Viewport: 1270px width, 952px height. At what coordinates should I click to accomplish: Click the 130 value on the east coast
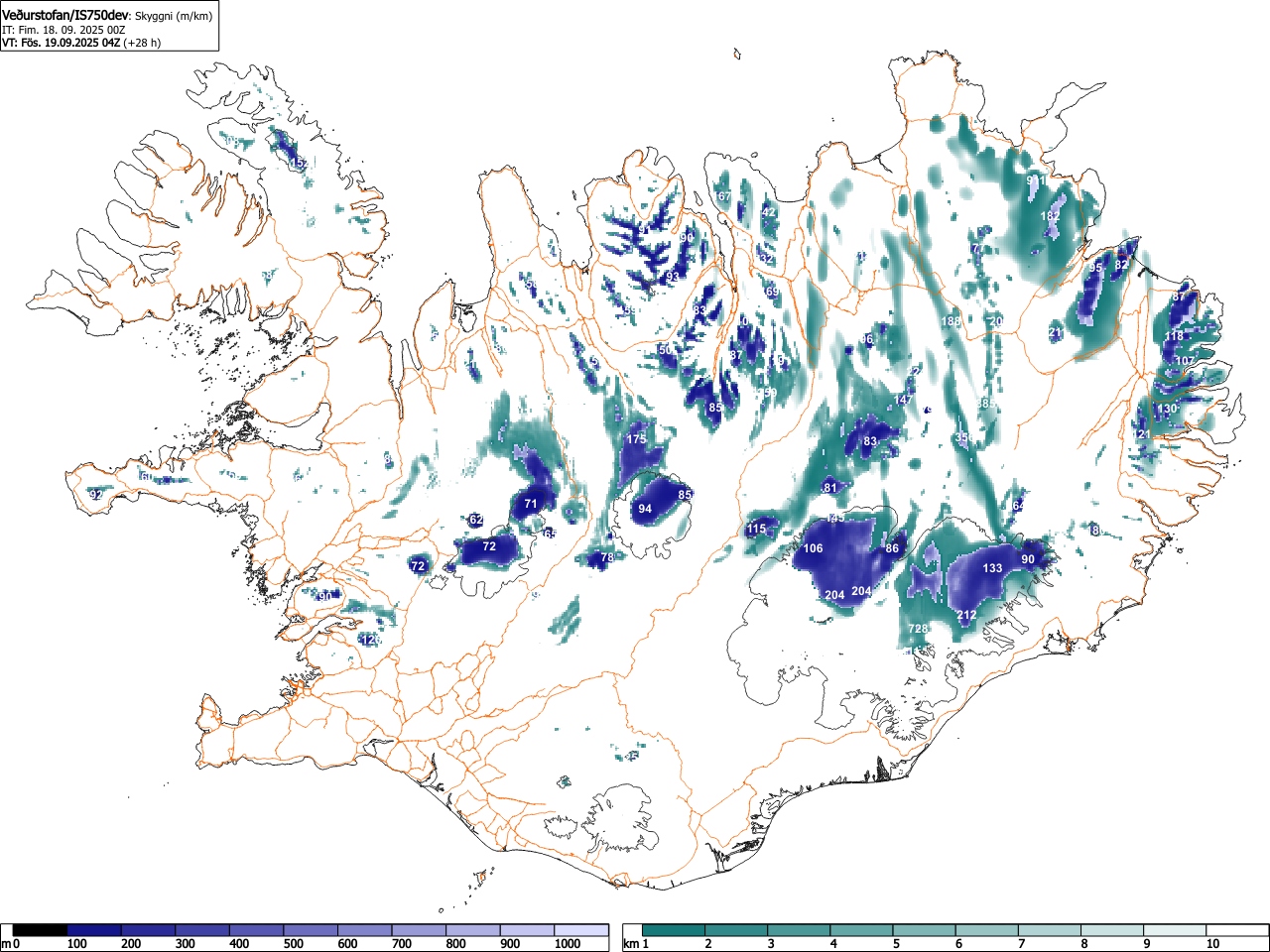1167,409
